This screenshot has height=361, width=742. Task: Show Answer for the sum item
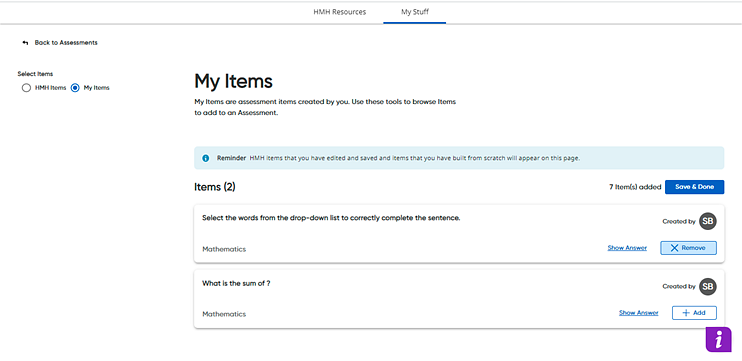click(638, 313)
